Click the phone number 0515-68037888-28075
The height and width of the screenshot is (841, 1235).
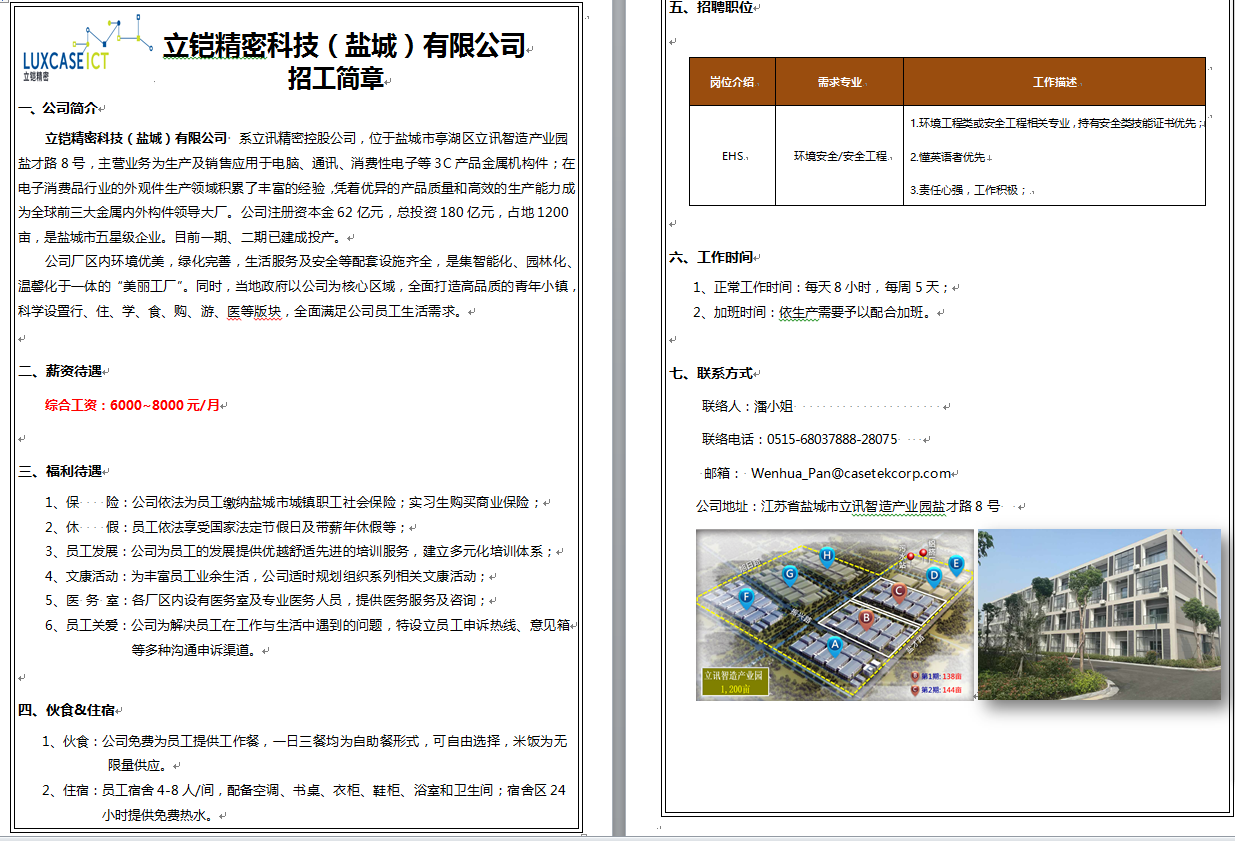831,439
